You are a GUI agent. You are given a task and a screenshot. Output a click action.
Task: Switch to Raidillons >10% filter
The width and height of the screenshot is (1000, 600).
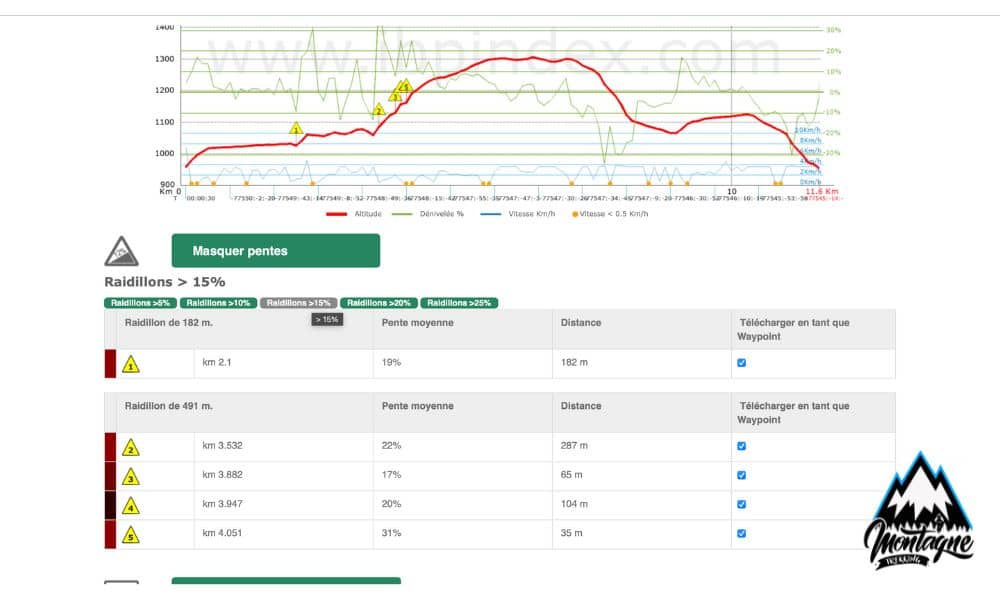(218, 303)
